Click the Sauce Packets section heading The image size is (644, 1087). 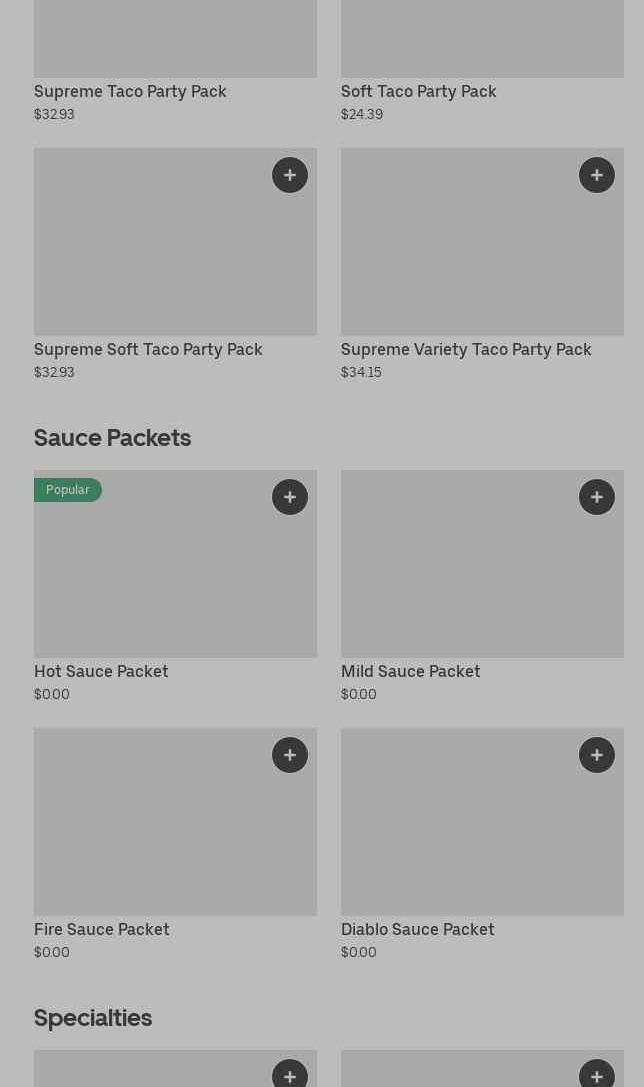(112, 438)
